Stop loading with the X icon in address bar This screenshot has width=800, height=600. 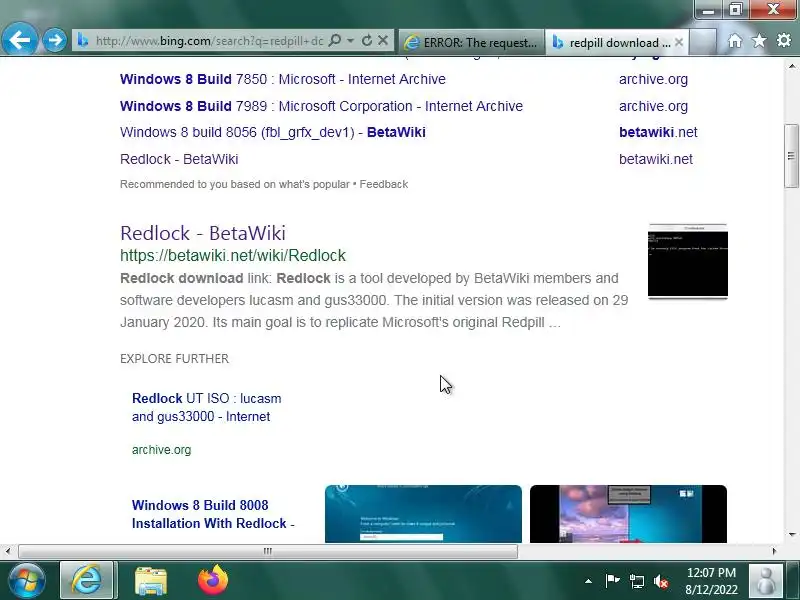pos(383,40)
